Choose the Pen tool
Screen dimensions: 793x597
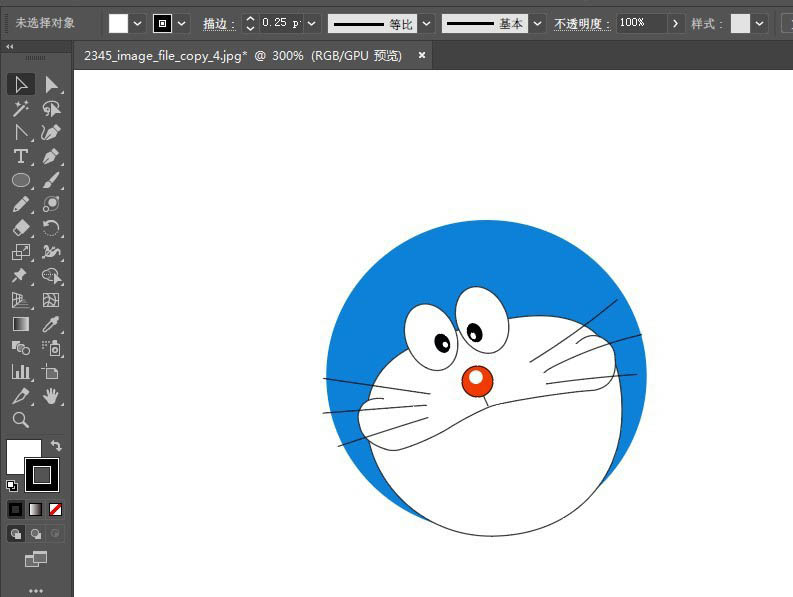(51, 156)
